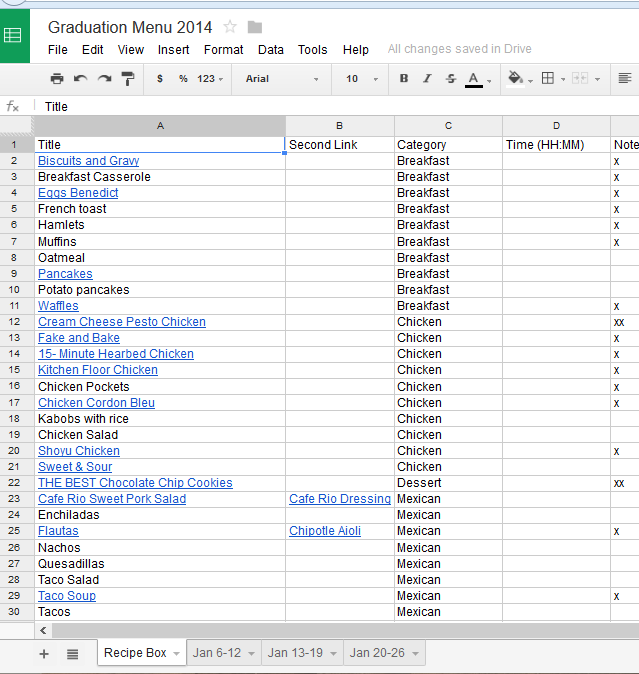Open the Cafe Rio Dressing link
The width and height of the screenshot is (639, 674).
[340, 499]
